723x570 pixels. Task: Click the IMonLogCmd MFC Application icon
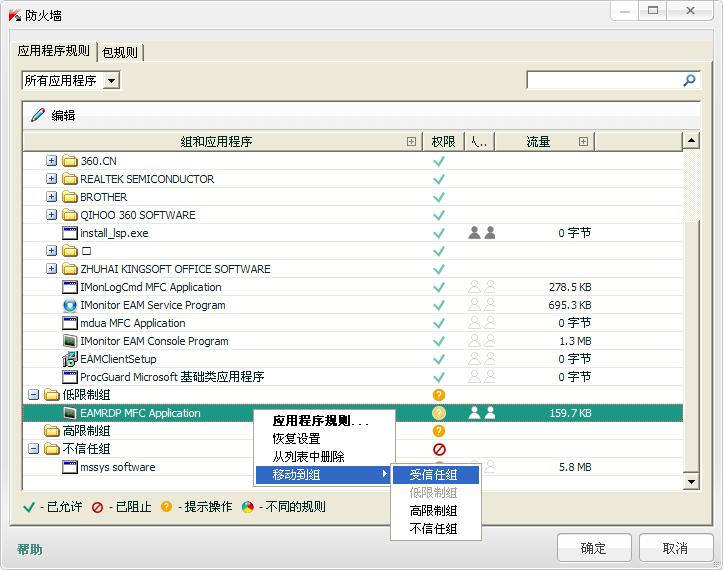pyautogui.click(x=70, y=287)
